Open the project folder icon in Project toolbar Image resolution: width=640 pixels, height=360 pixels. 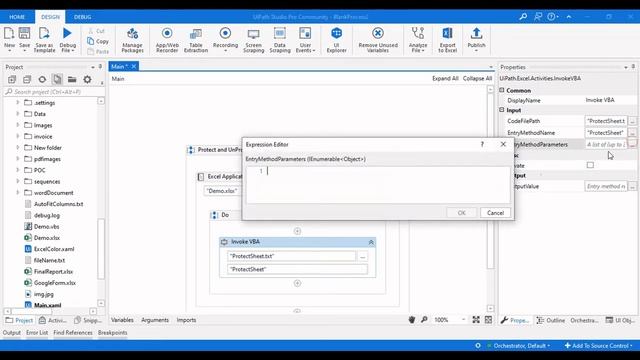pos(72,80)
